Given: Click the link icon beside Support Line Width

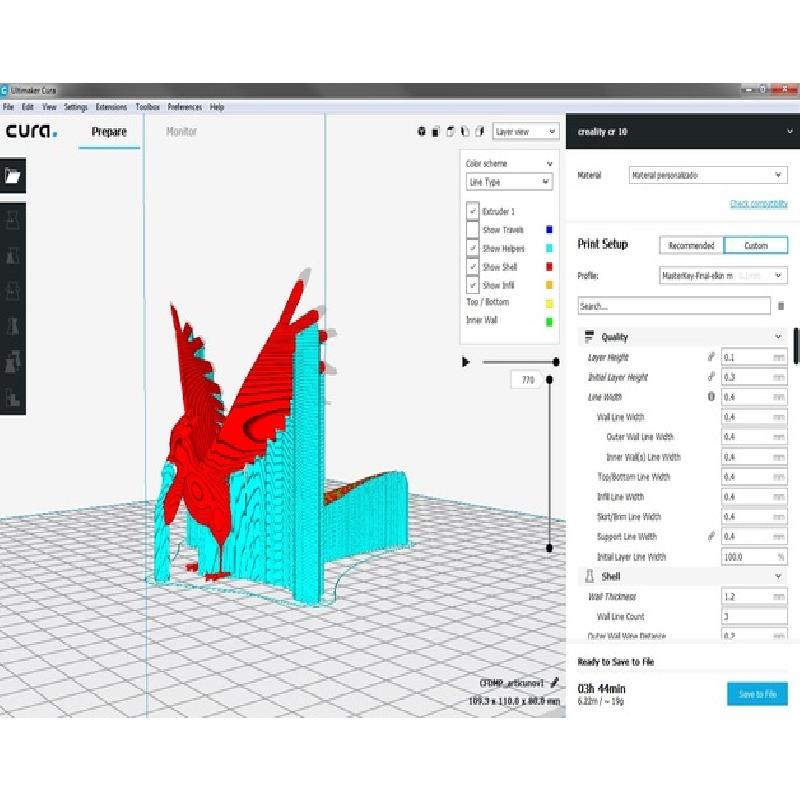Looking at the screenshot, I should [x=711, y=536].
